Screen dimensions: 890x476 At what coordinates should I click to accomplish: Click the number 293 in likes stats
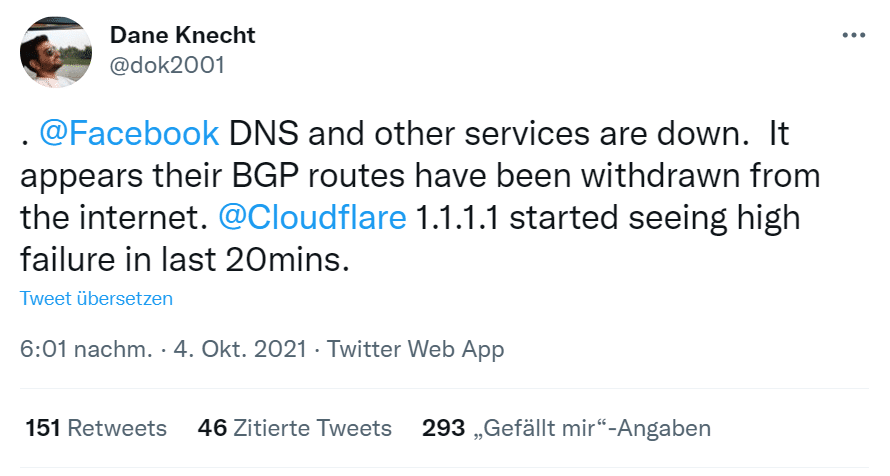[443, 428]
